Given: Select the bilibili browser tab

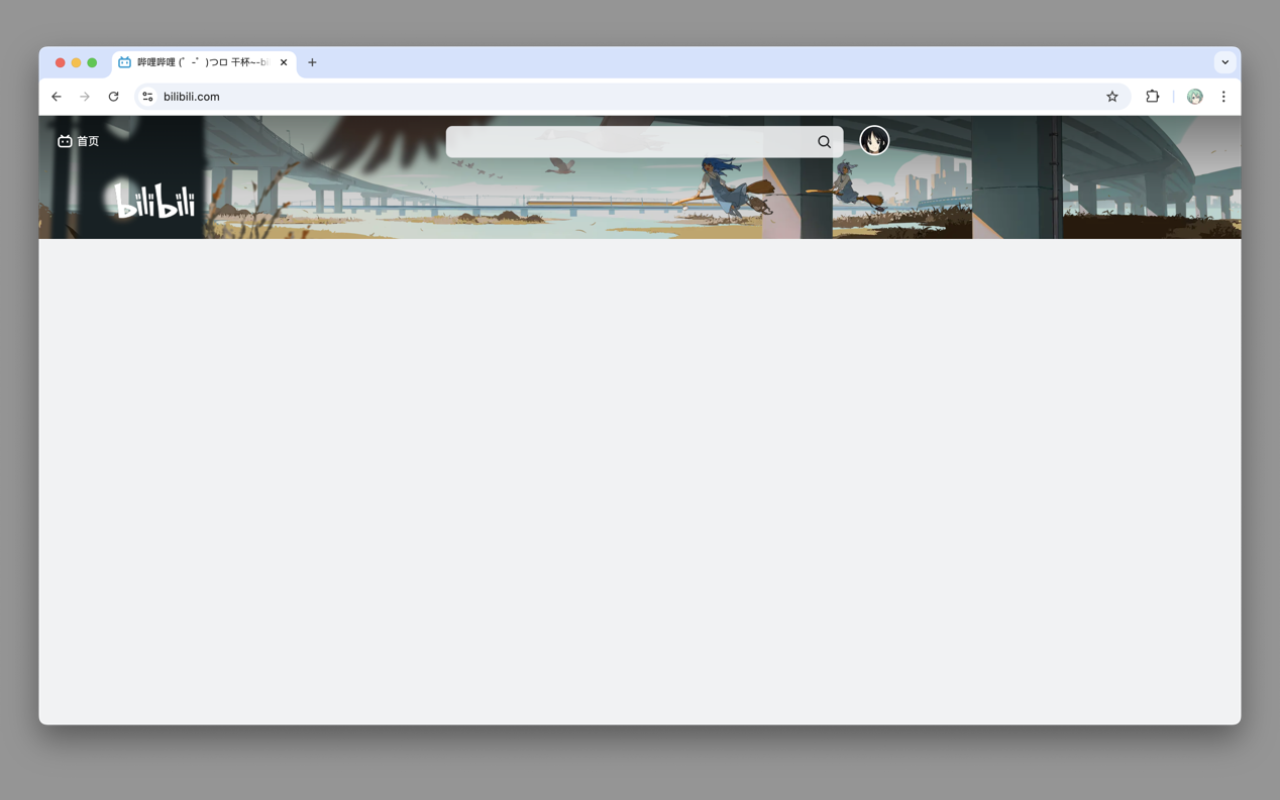Looking at the screenshot, I should coord(203,62).
